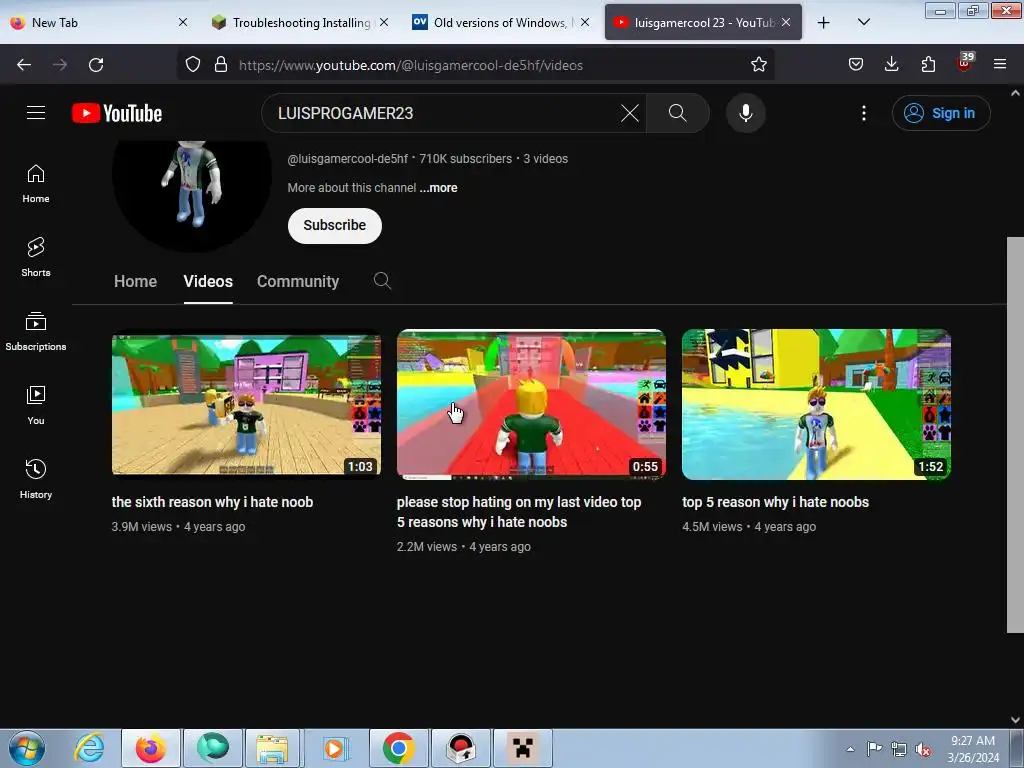Viewport: 1024px width, 768px height.
Task: Click the Firefox taskbar icon
Action: click(151, 748)
